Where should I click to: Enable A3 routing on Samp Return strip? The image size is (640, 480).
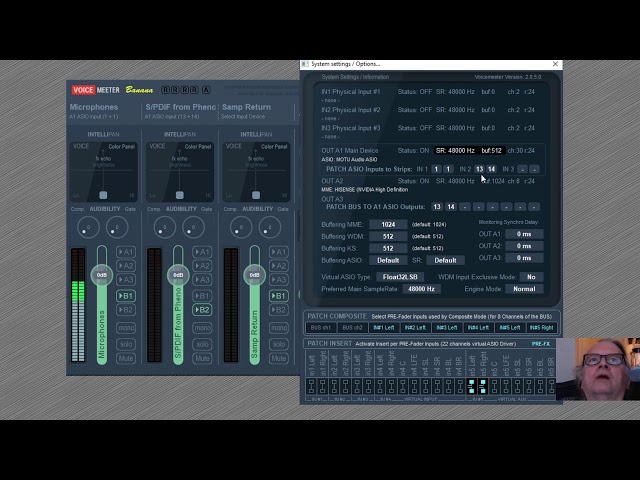pyautogui.click(x=279, y=280)
